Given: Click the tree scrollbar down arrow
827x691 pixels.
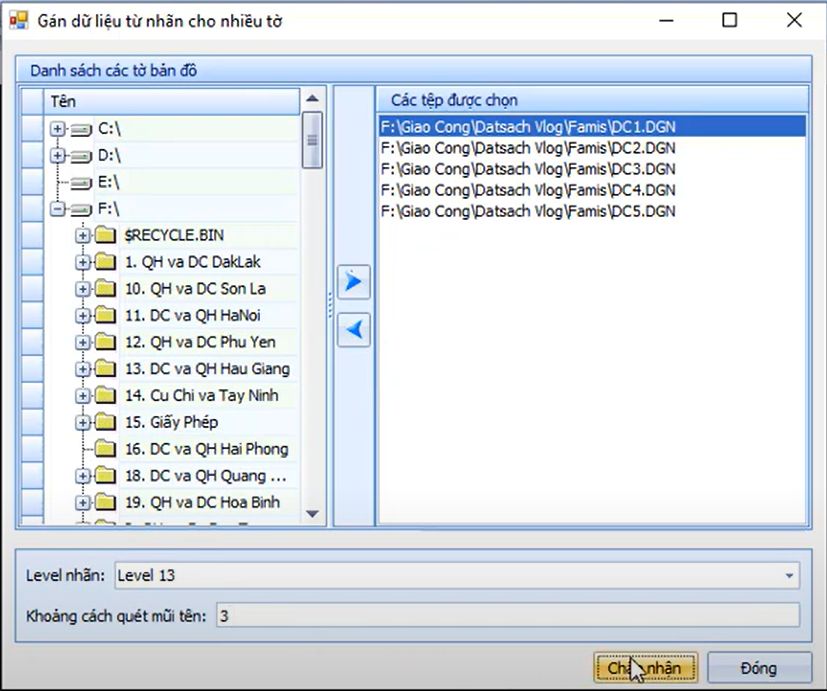Looking at the screenshot, I should 312,513.
